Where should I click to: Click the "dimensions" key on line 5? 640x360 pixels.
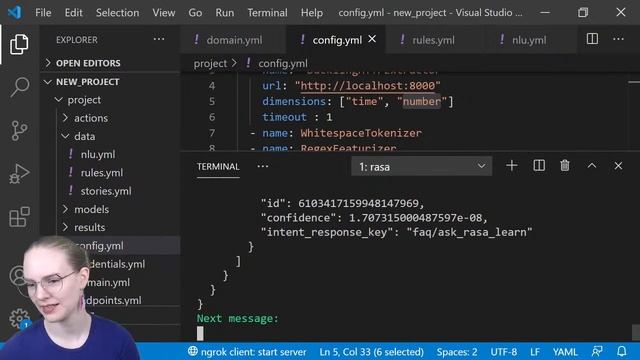tap(294, 101)
